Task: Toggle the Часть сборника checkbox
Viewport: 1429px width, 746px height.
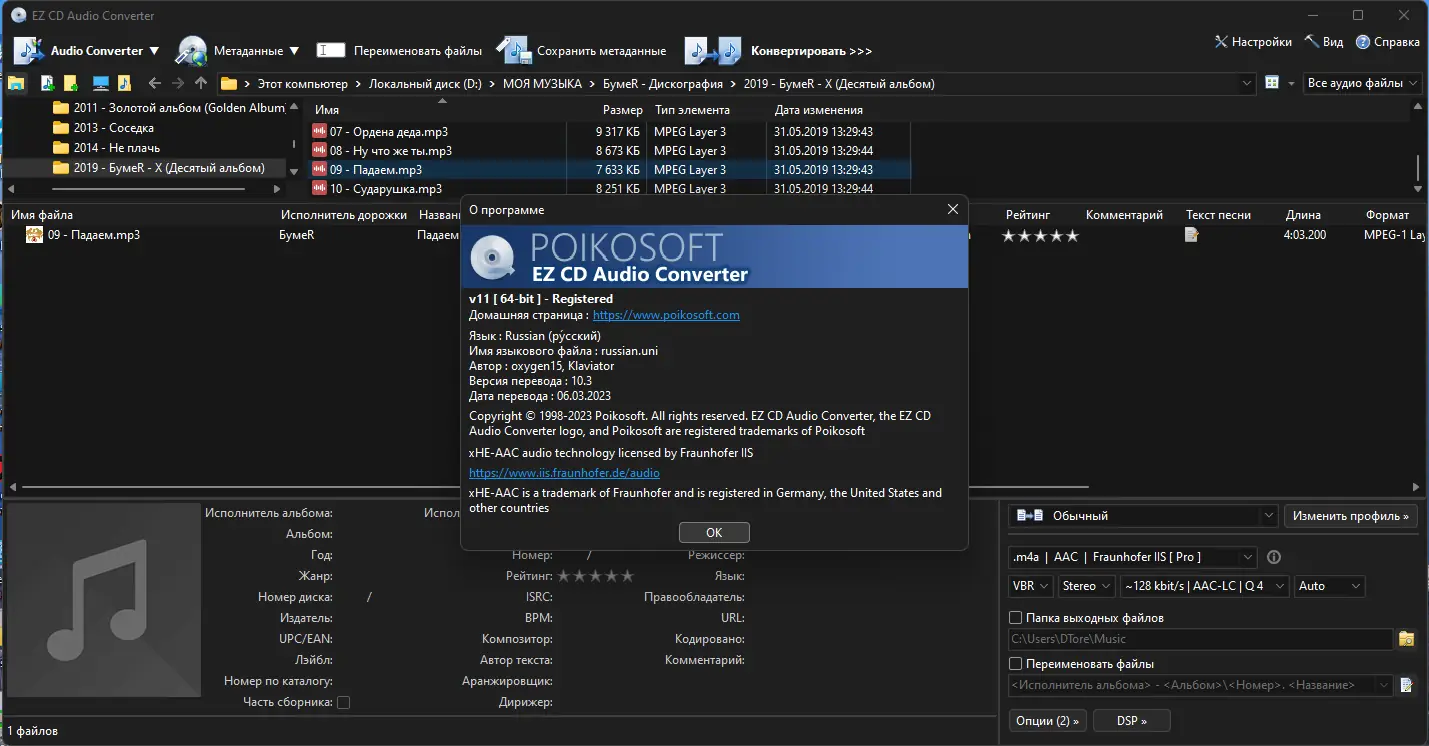Action: point(343,702)
